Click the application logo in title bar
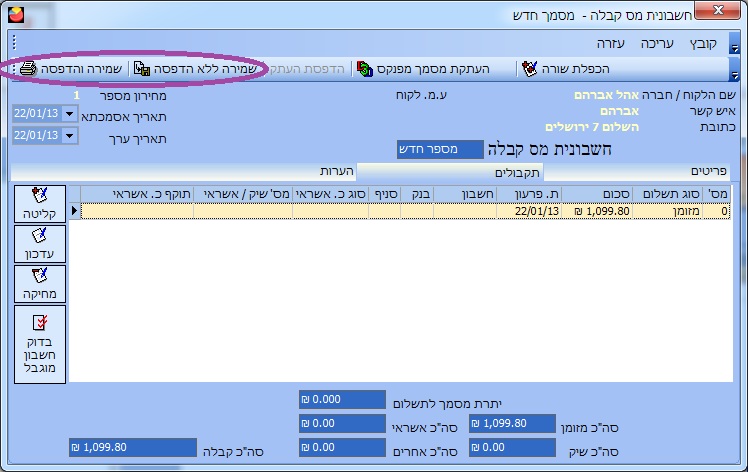 16,15
